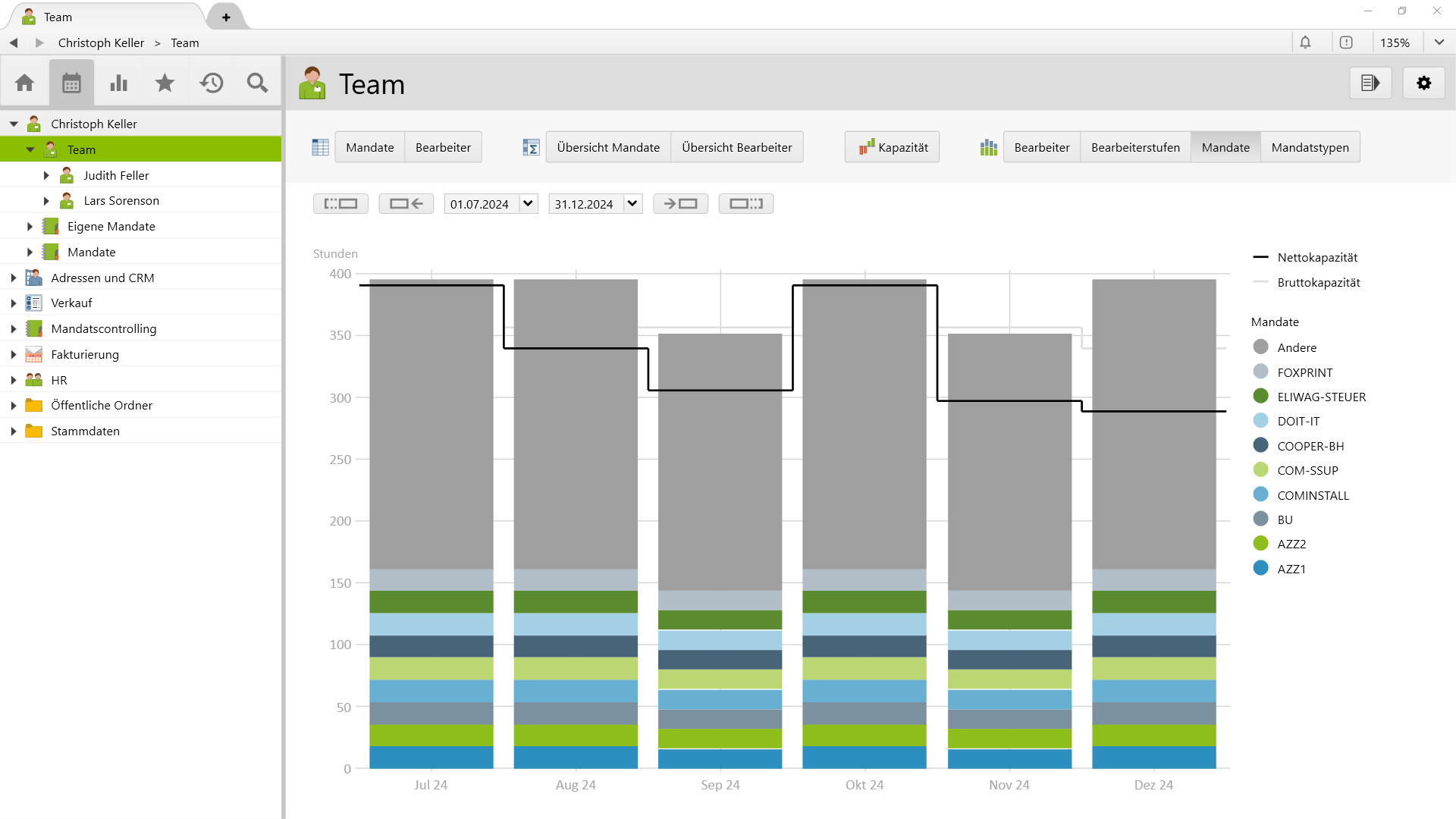This screenshot has width=1456, height=819.
Task: Open the home icon in the sidebar
Action: [25, 82]
